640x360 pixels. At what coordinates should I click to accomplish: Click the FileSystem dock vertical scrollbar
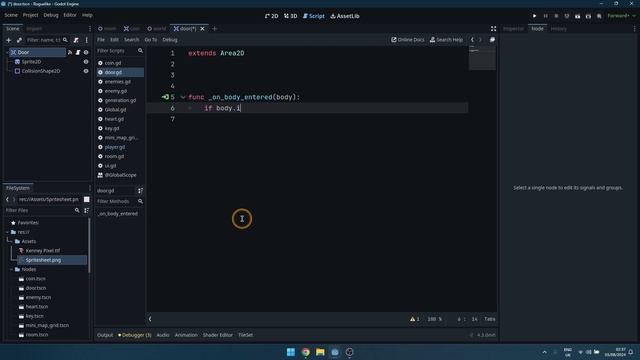click(x=89, y=245)
